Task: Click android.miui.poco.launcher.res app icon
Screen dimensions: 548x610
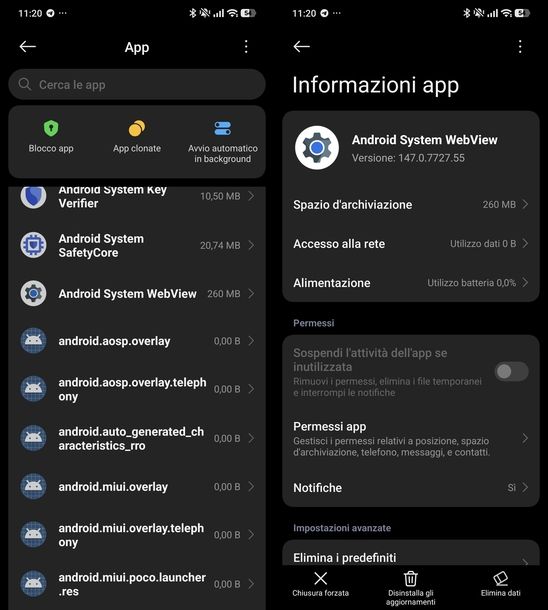Action: [33, 584]
